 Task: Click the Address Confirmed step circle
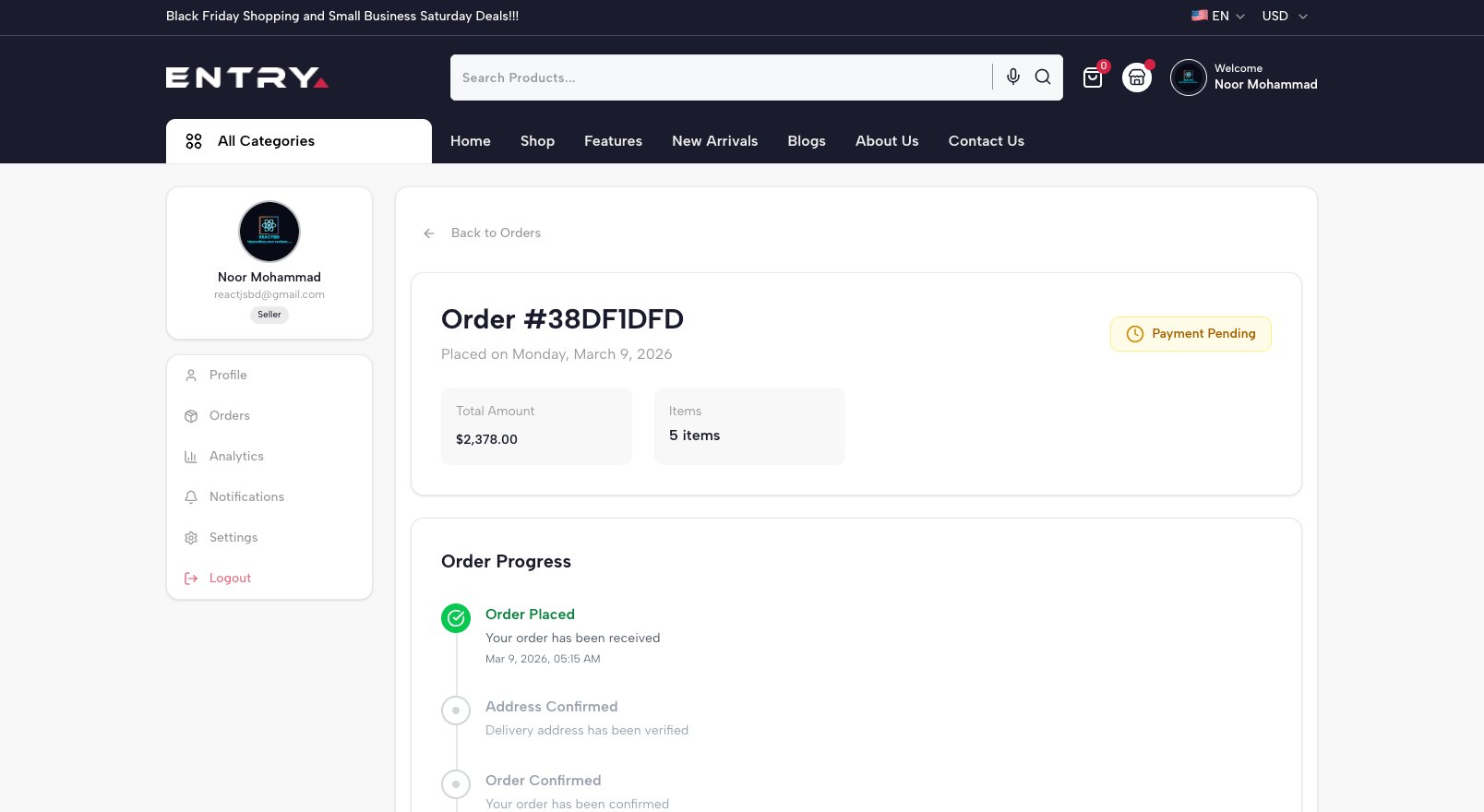456,710
